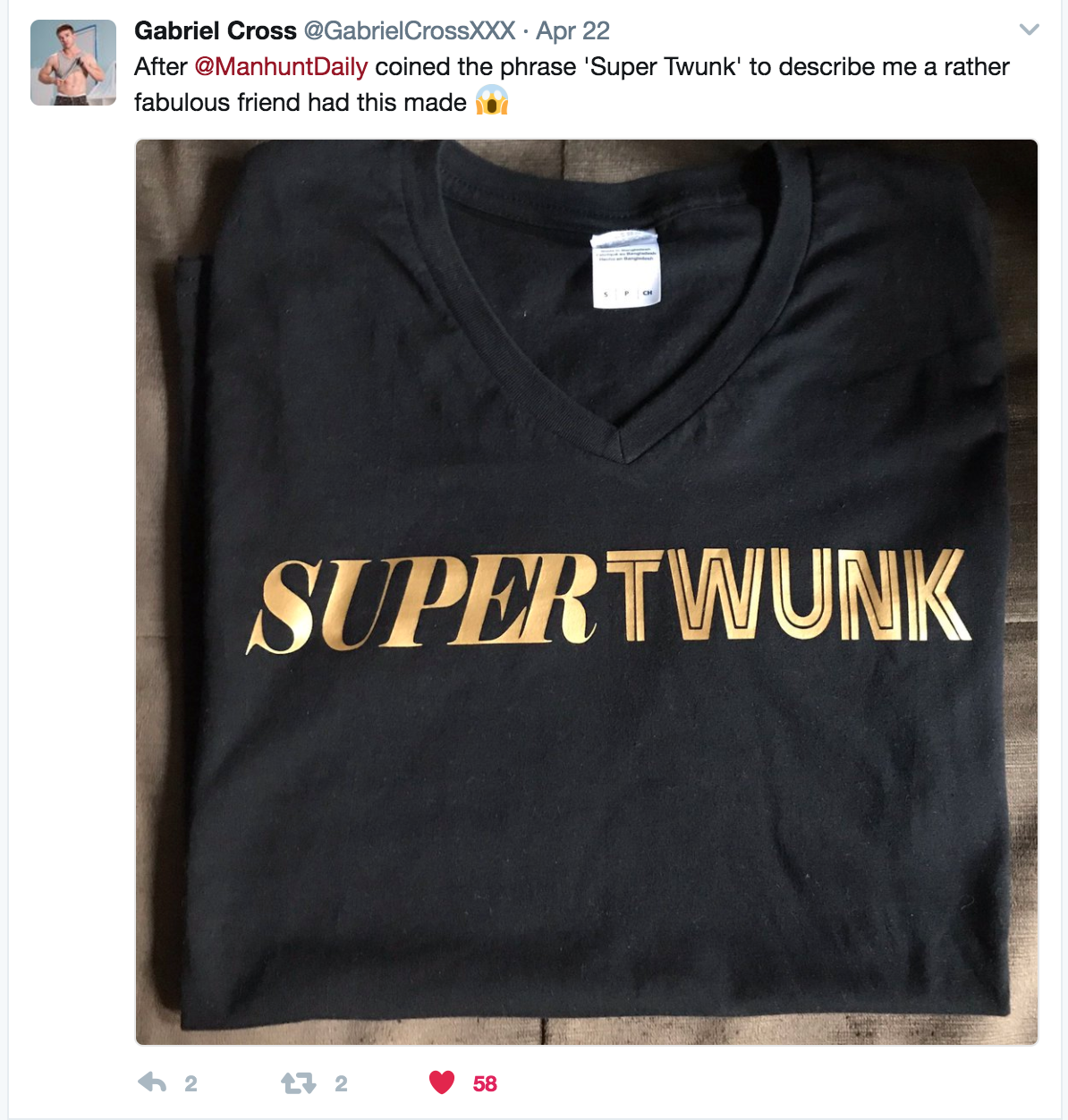The height and width of the screenshot is (1120, 1068).
Task: Click the reply arrow icon
Action: (x=153, y=1083)
